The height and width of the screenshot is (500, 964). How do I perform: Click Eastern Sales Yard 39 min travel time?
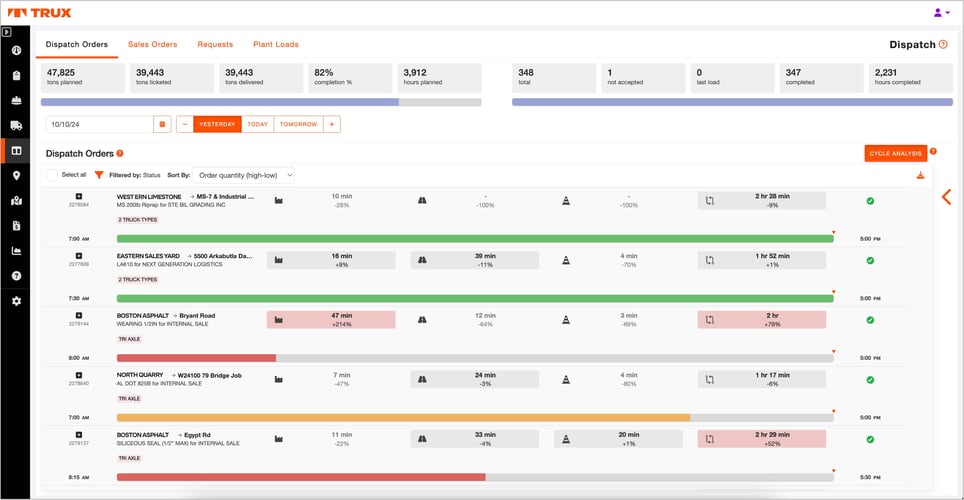point(475,260)
